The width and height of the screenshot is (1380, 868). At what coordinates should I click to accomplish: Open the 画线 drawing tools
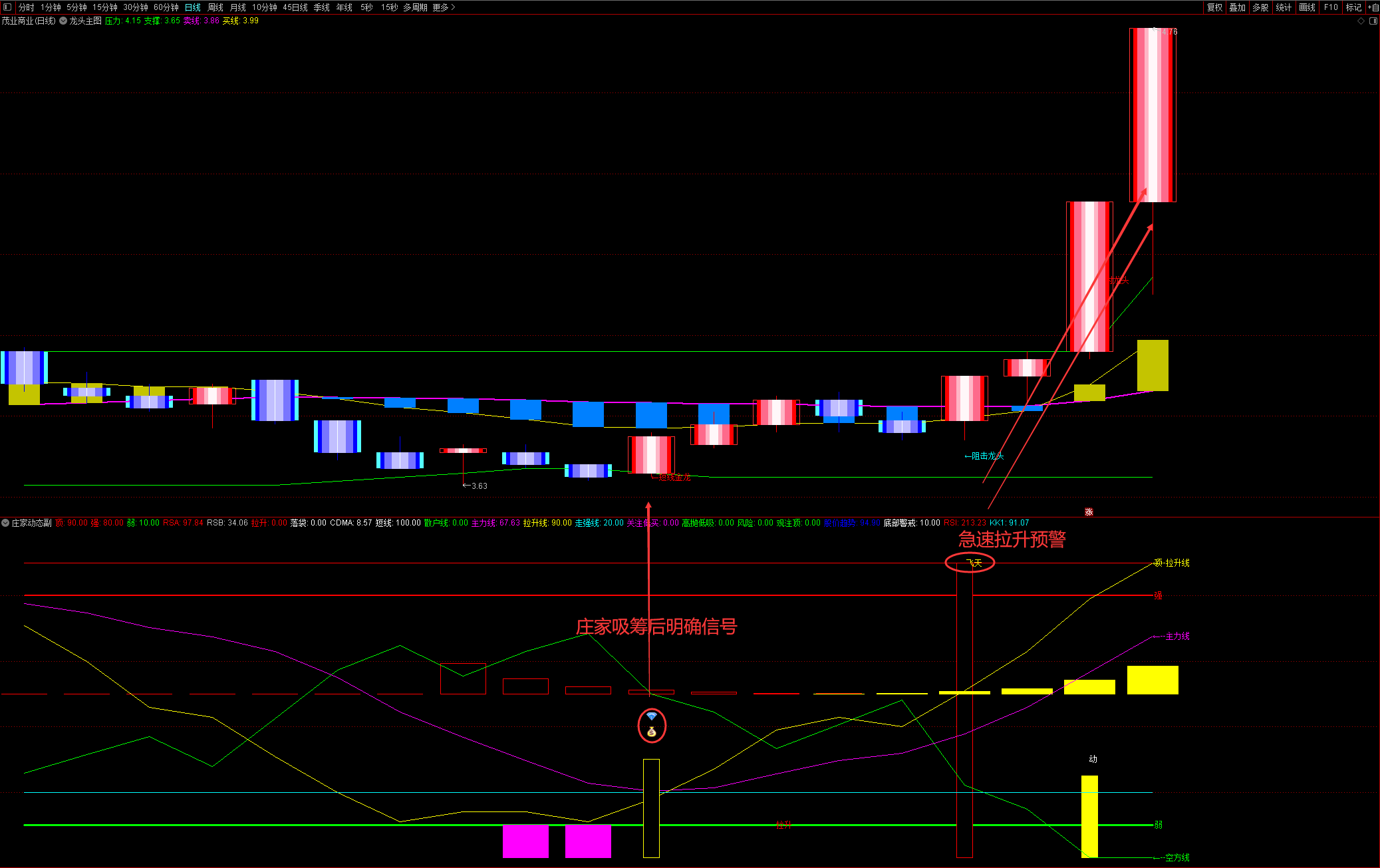(1307, 7)
